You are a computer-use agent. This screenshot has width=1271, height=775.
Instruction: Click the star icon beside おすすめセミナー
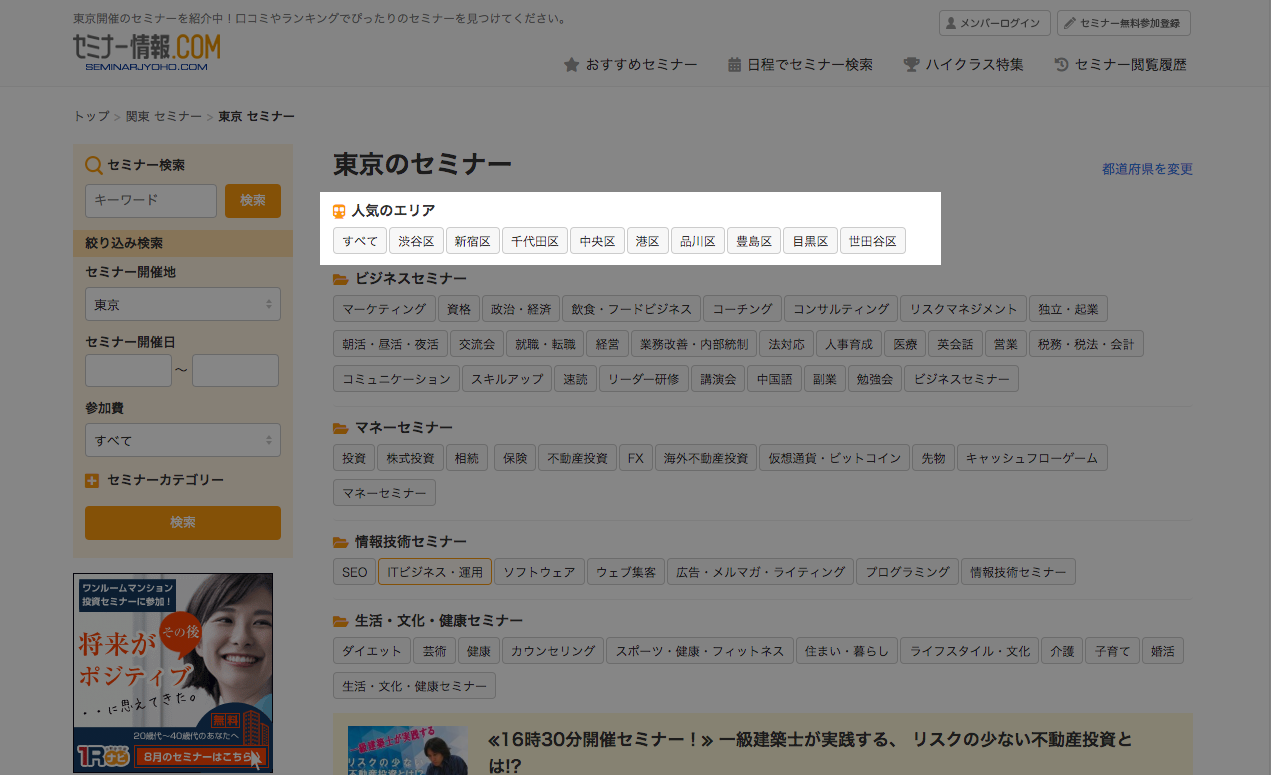point(571,65)
